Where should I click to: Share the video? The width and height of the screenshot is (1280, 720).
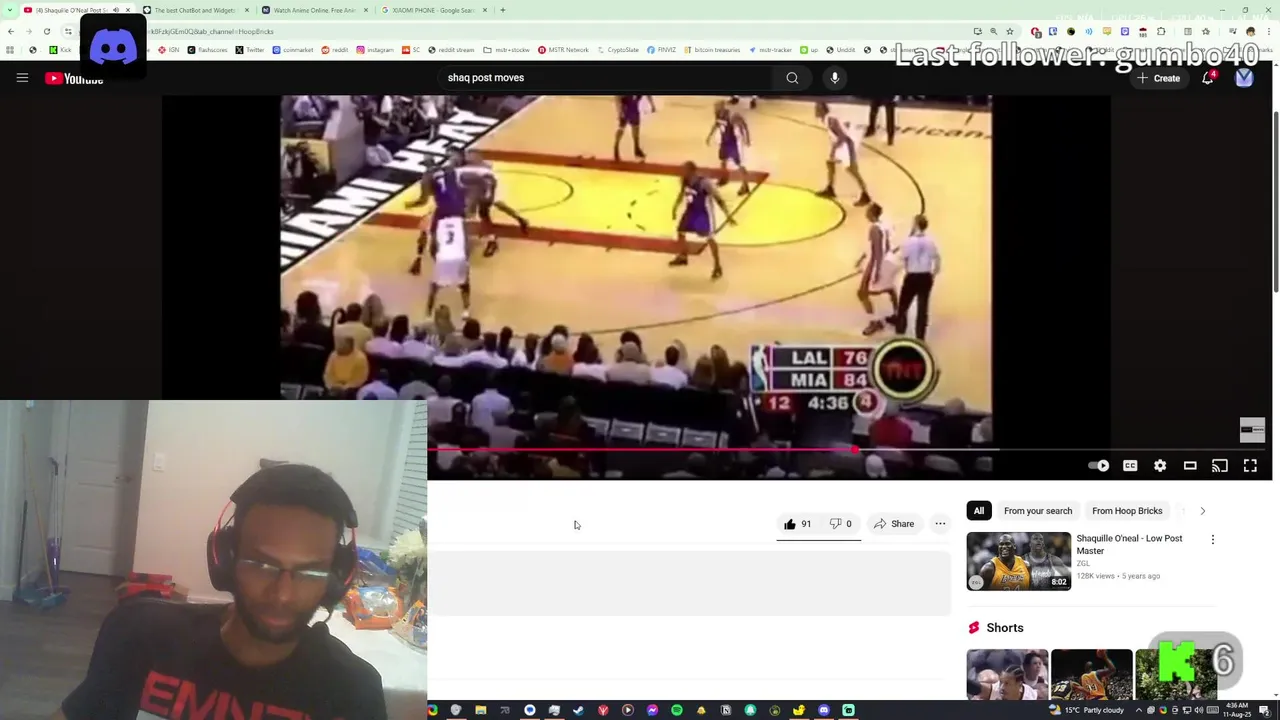894,524
